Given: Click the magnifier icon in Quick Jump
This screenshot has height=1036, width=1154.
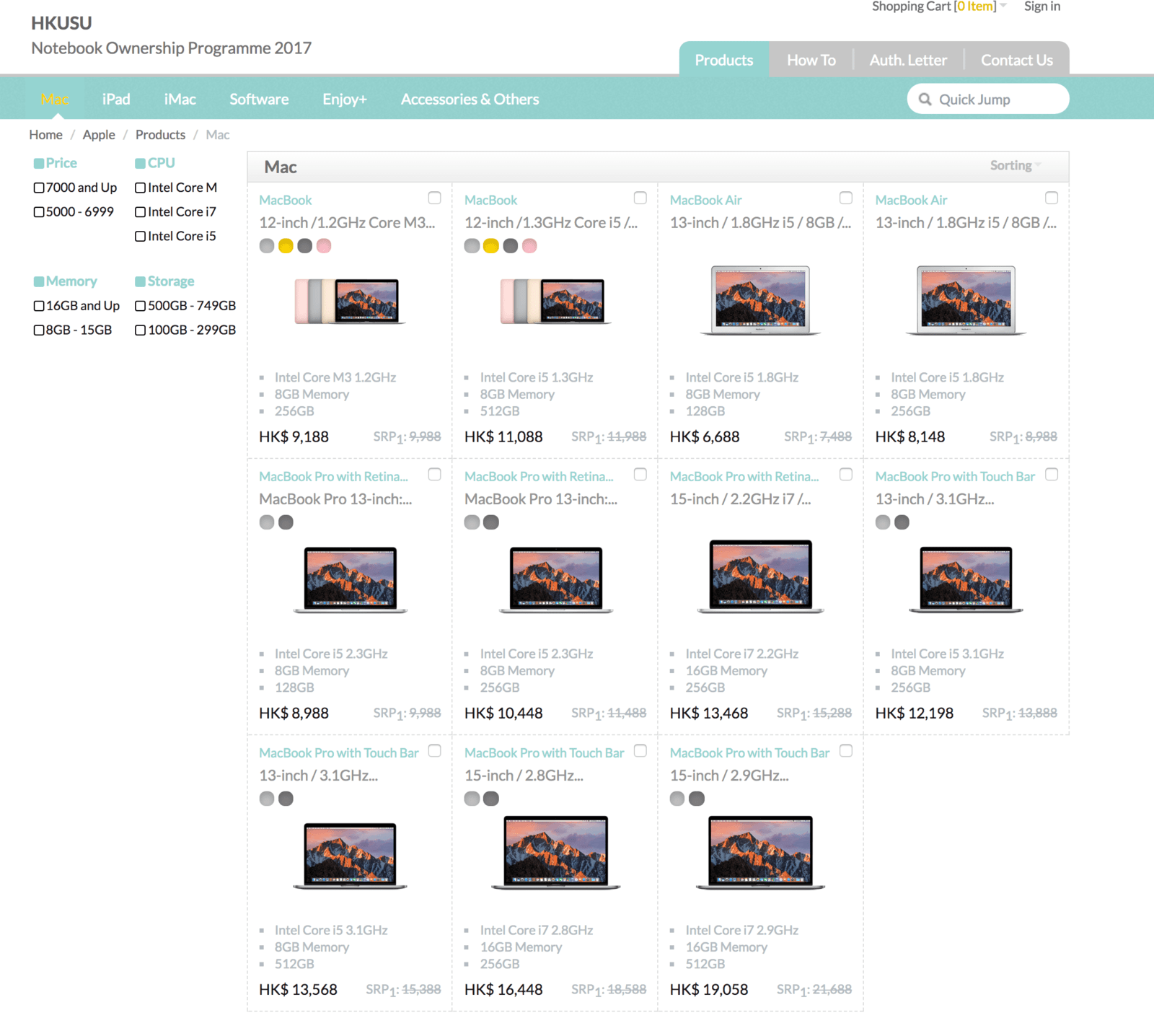Looking at the screenshot, I should point(925,100).
